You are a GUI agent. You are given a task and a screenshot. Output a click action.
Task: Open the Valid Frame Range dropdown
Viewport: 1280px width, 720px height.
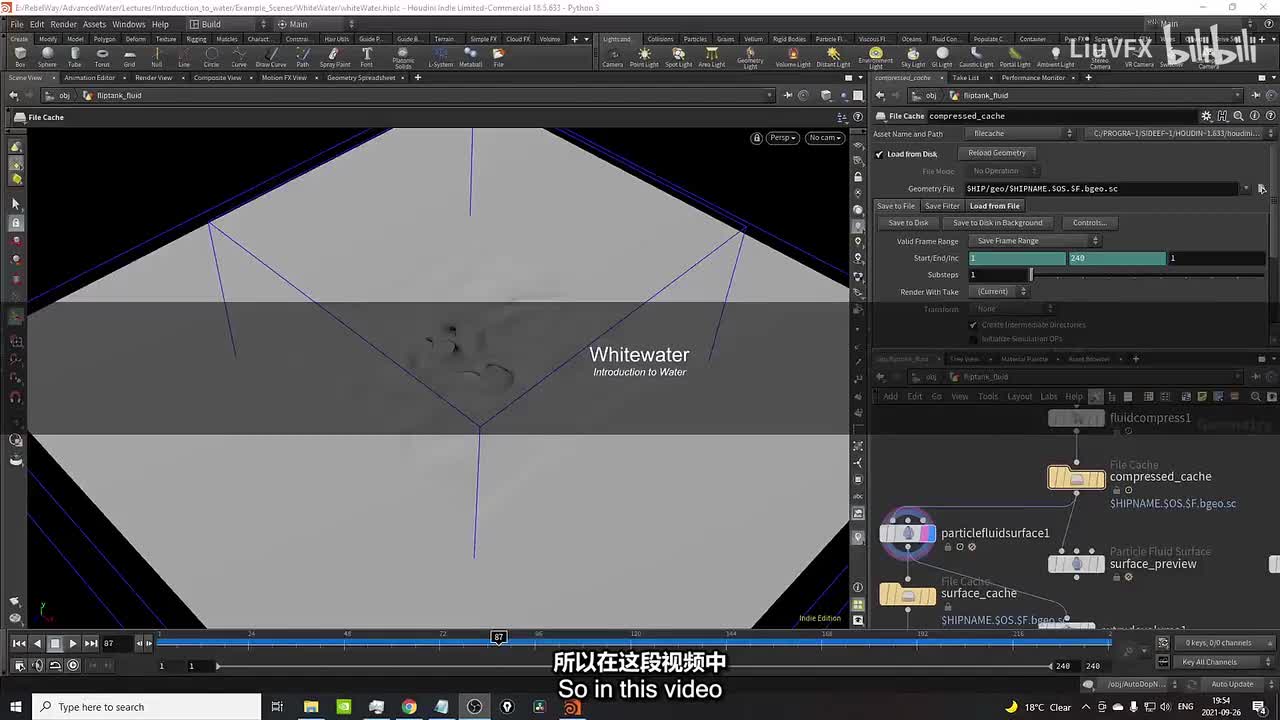click(1035, 241)
